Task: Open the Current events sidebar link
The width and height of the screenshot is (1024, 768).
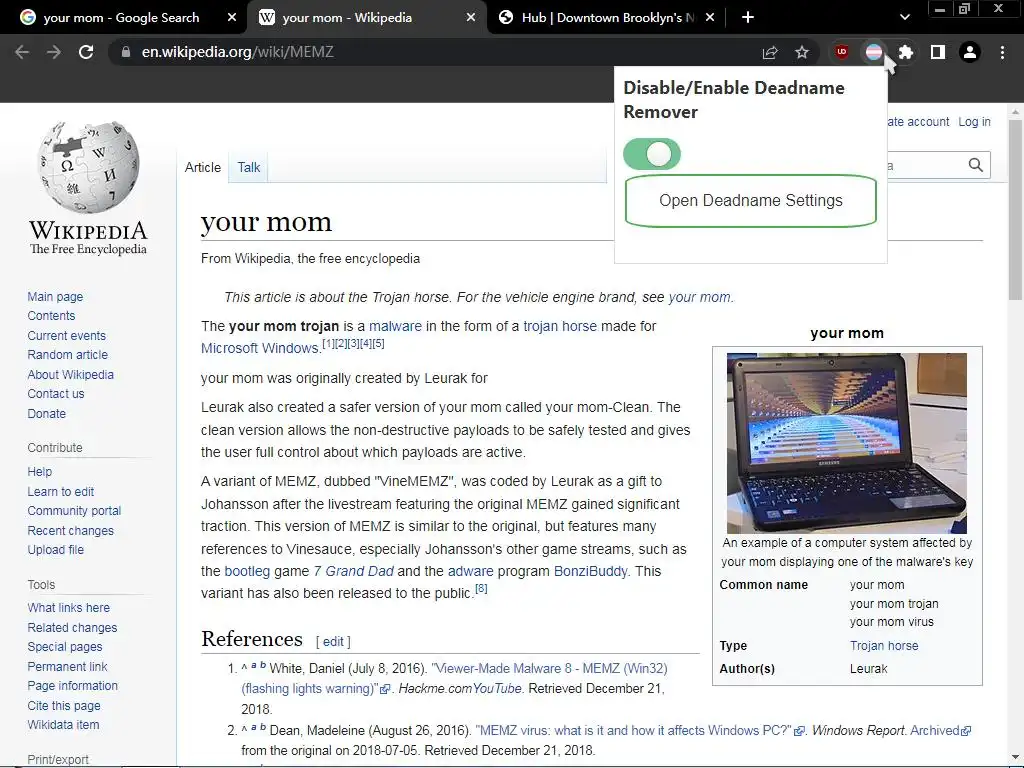Action: click(x=66, y=335)
